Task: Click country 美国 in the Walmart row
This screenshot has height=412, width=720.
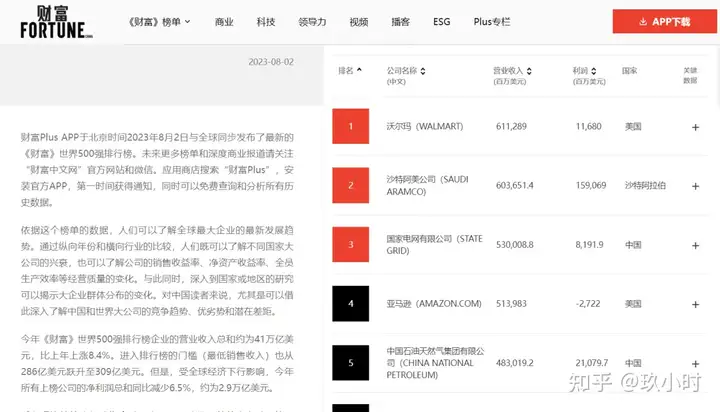Action: pyautogui.click(x=633, y=126)
